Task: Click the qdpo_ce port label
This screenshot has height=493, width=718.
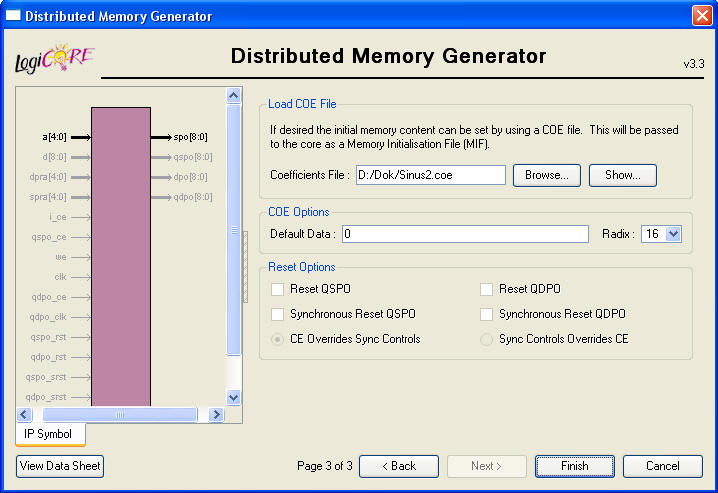Action: tap(49, 297)
